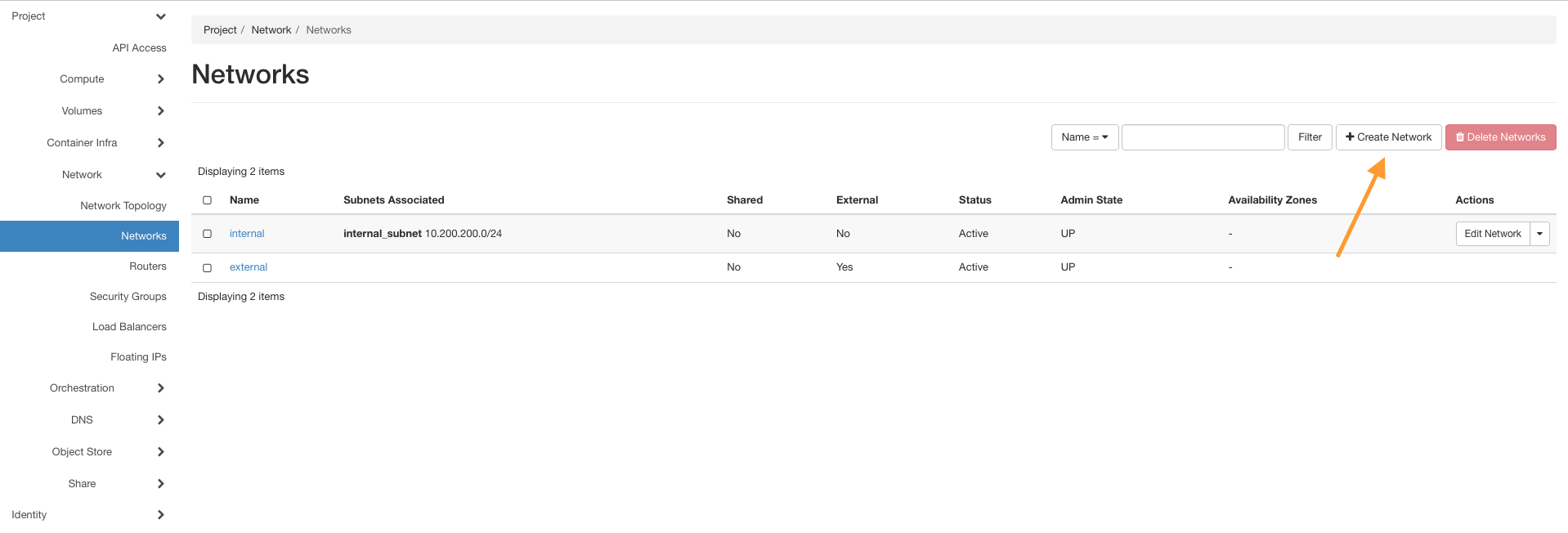The image size is (1568, 533).
Task: Expand the Volumes section chevron
Action: click(160, 111)
